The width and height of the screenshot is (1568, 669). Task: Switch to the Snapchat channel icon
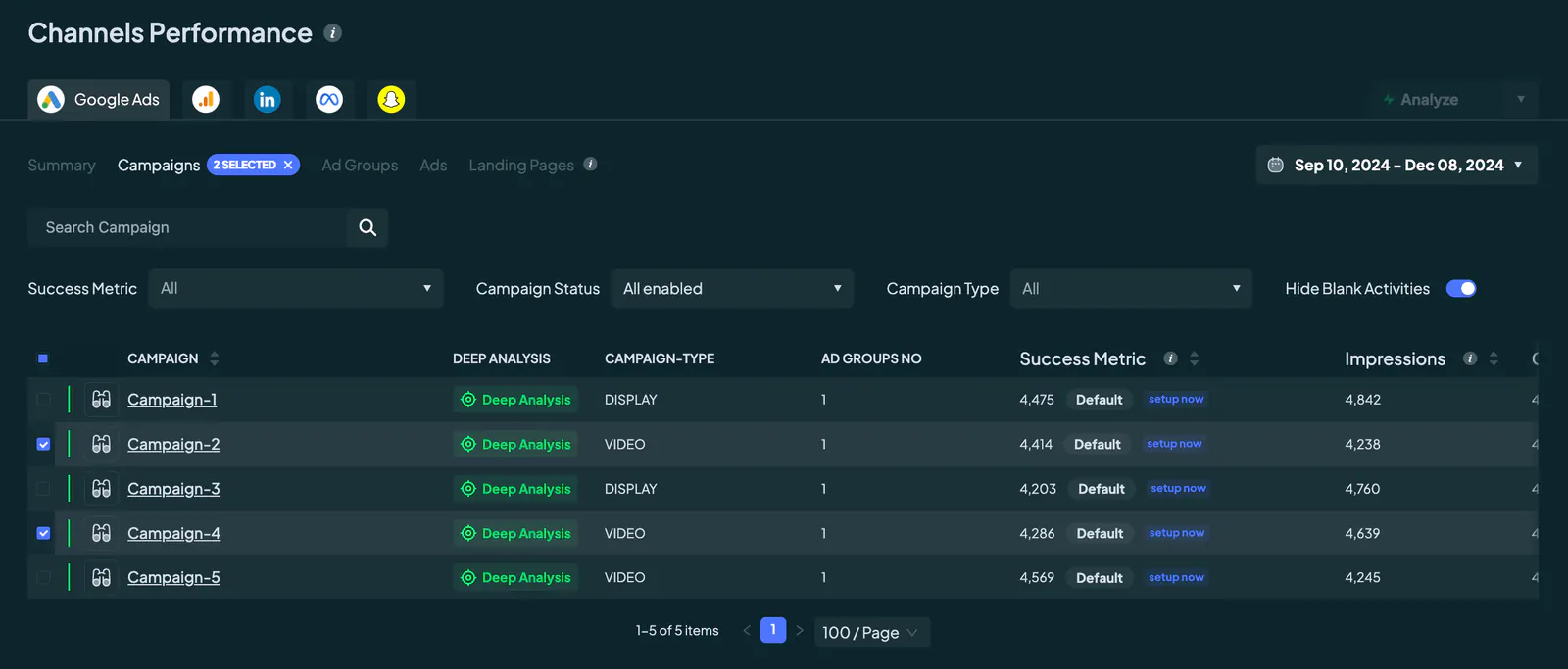click(391, 99)
